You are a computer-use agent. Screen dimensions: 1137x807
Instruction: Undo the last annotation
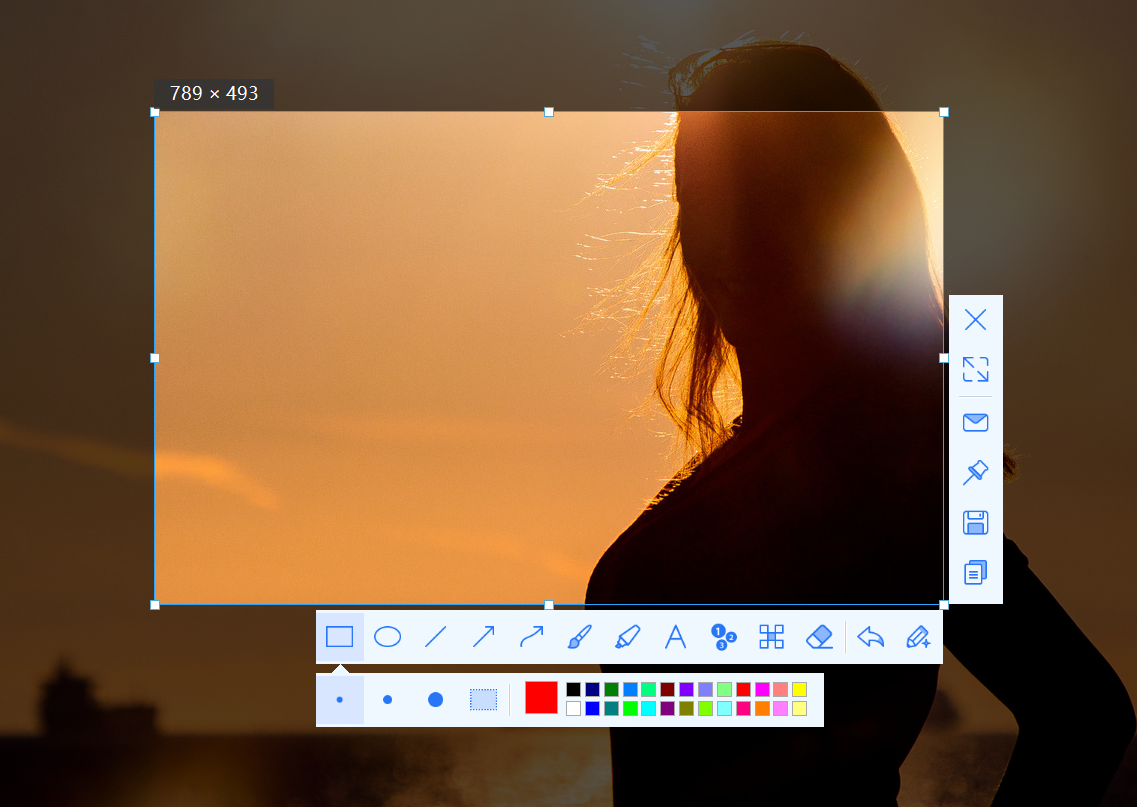click(871, 637)
